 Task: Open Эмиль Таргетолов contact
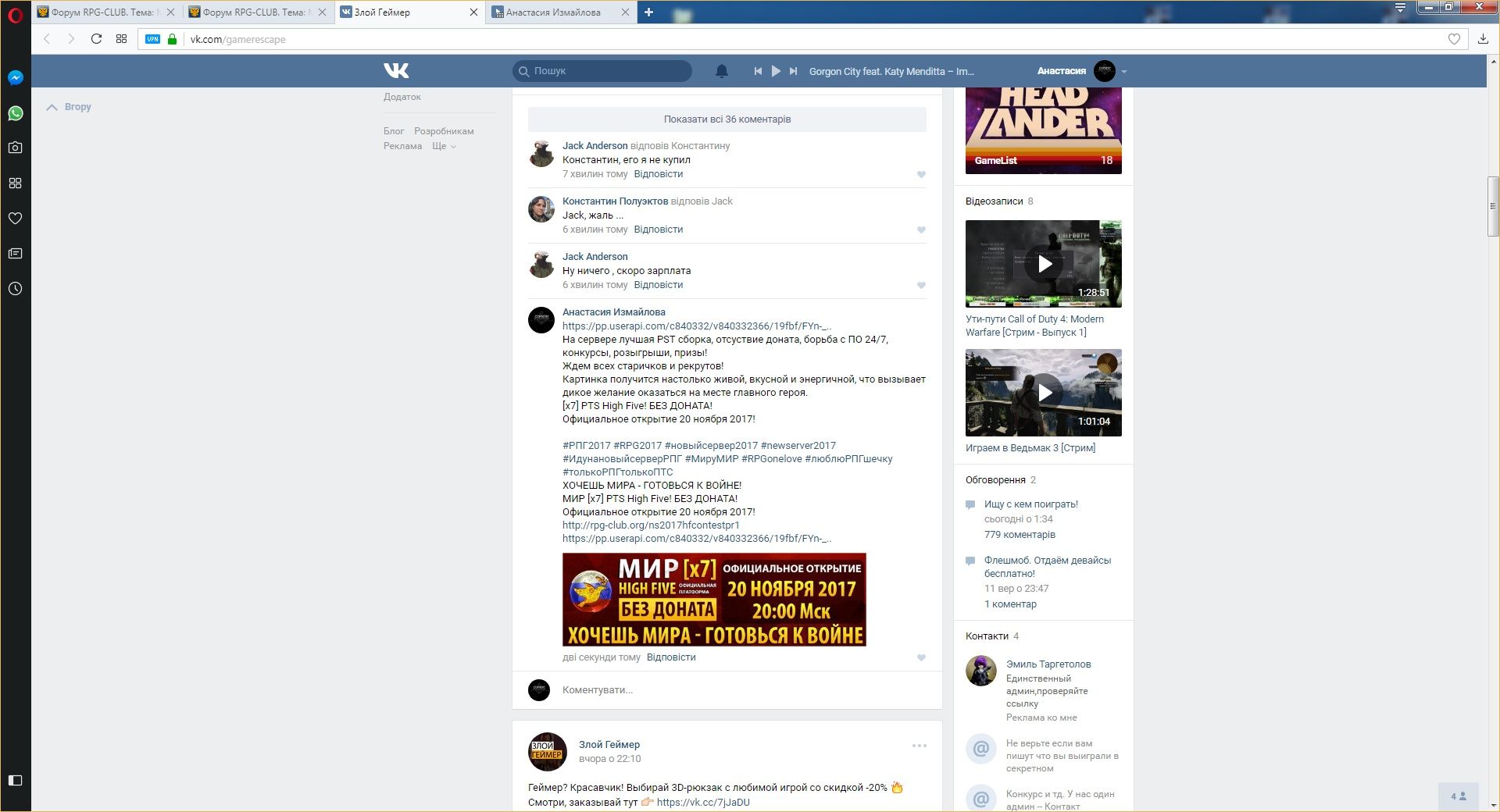click(x=1048, y=664)
